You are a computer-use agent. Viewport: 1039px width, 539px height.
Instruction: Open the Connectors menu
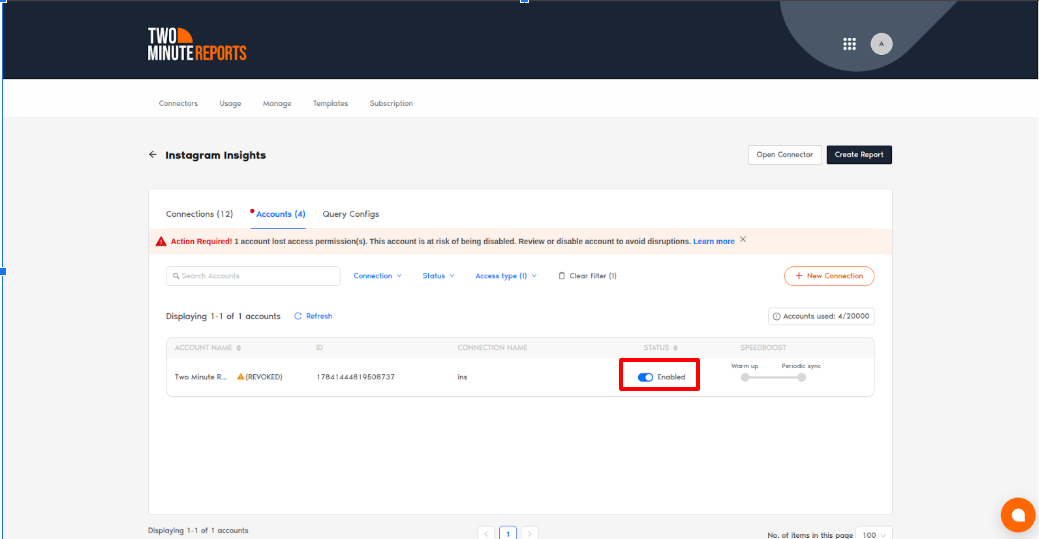(178, 103)
